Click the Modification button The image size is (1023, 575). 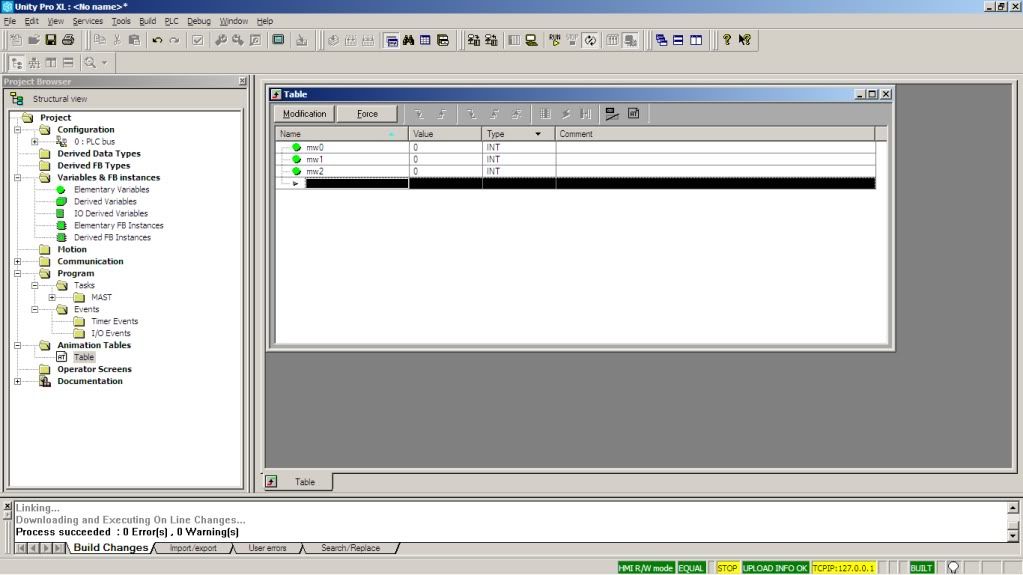pos(304,114)
